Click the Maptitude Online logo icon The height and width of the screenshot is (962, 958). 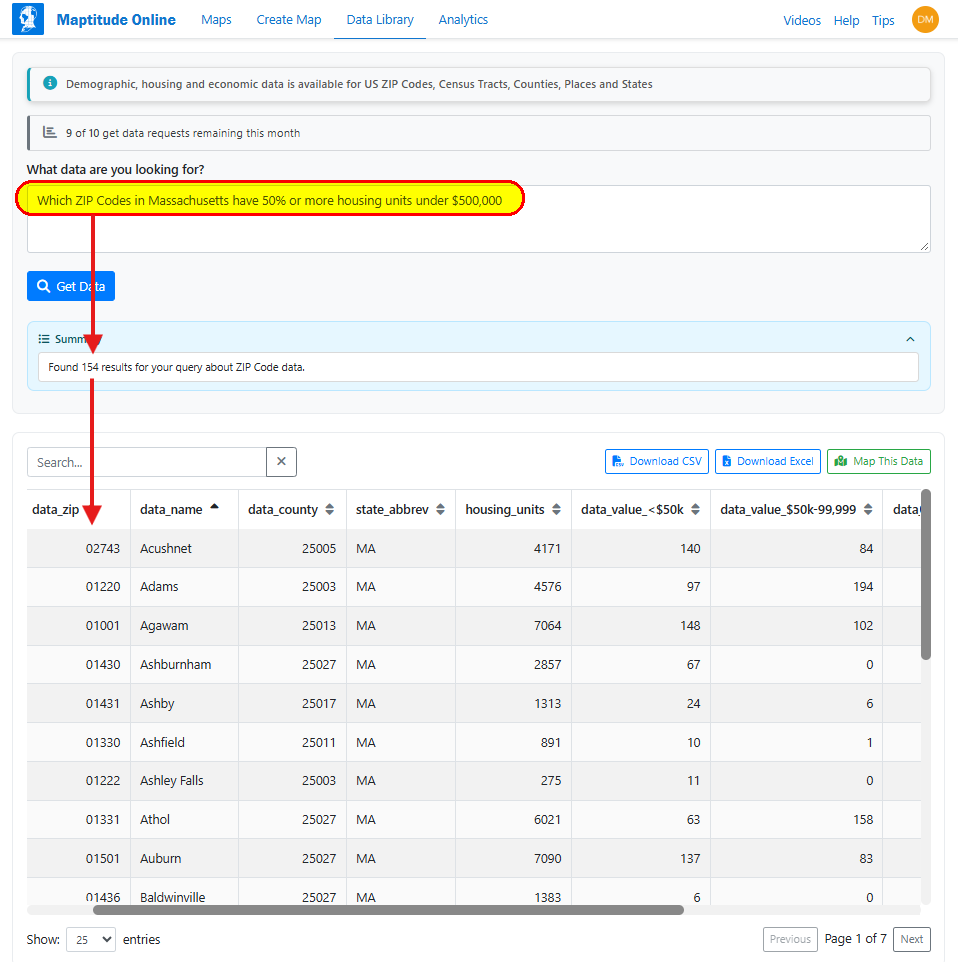coord(28,19)
